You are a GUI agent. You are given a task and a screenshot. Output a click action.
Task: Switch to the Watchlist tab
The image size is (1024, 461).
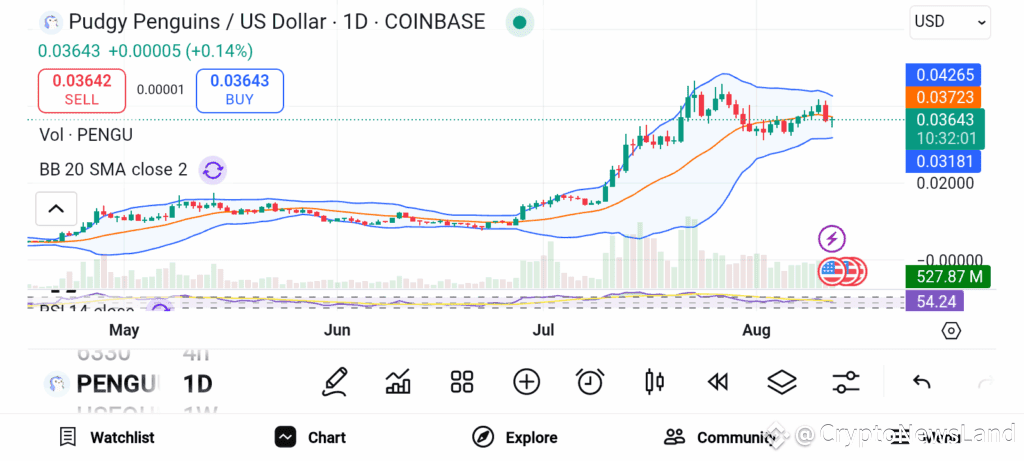(106, 437)
